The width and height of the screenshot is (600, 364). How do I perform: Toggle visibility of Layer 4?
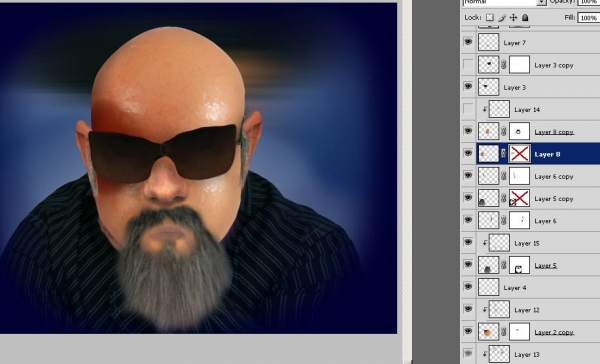[468, 286]
